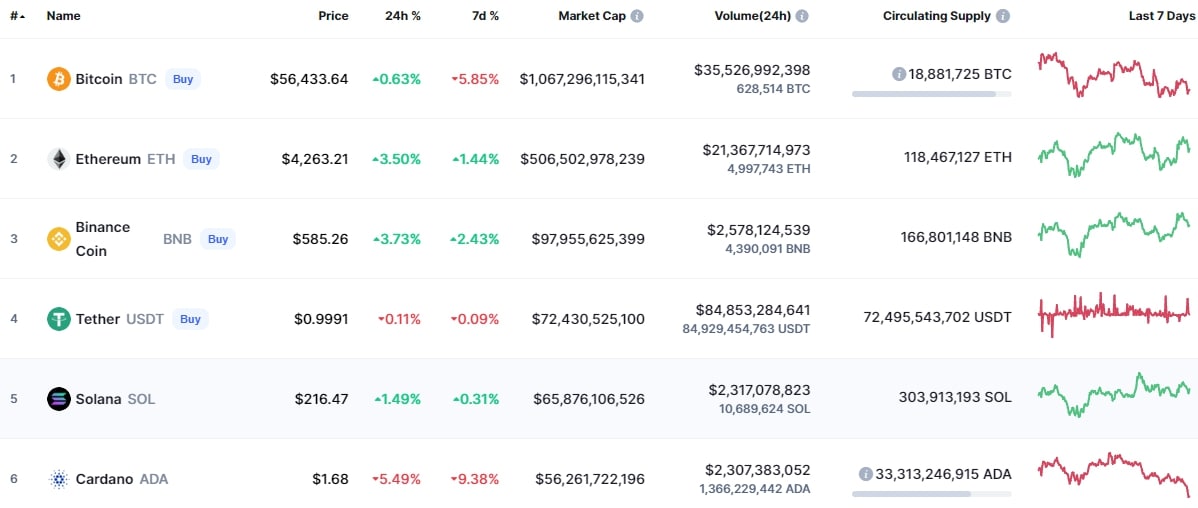Sort by rank using # column header
1198x508 pixels.
coord(17,15)
